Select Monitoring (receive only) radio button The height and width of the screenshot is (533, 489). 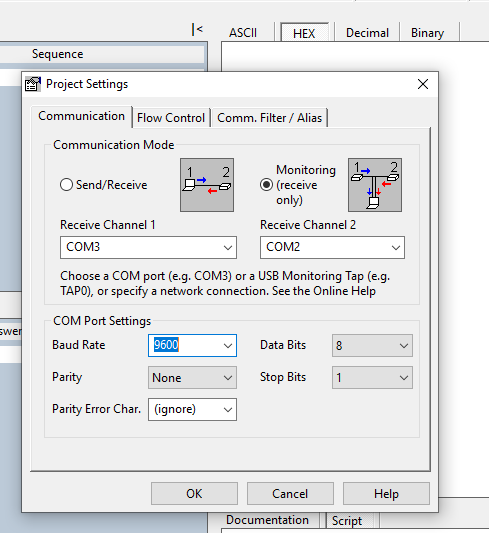pos(266,185)
